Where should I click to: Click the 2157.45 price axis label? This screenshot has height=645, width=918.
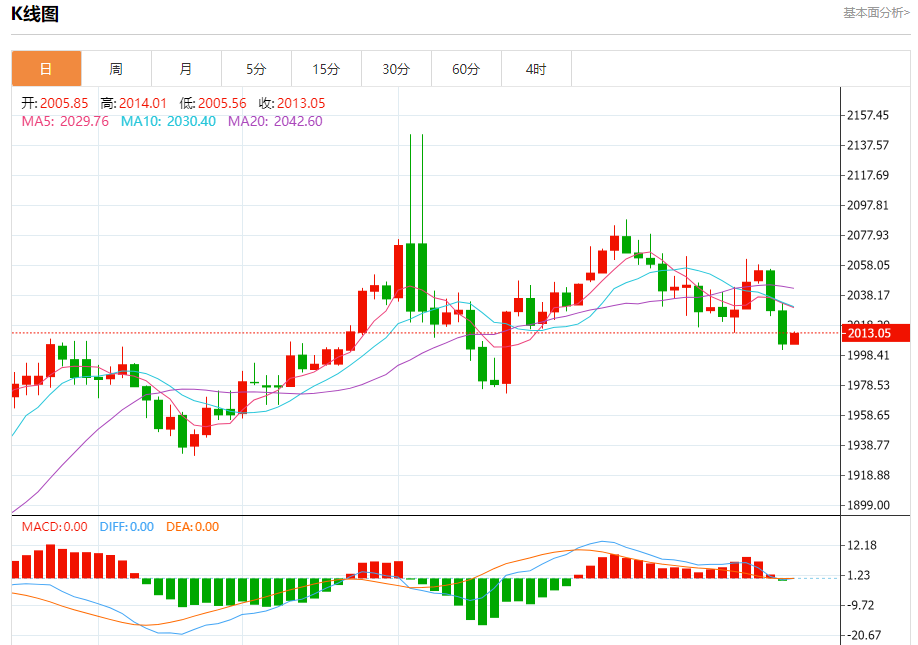(868, 115)
